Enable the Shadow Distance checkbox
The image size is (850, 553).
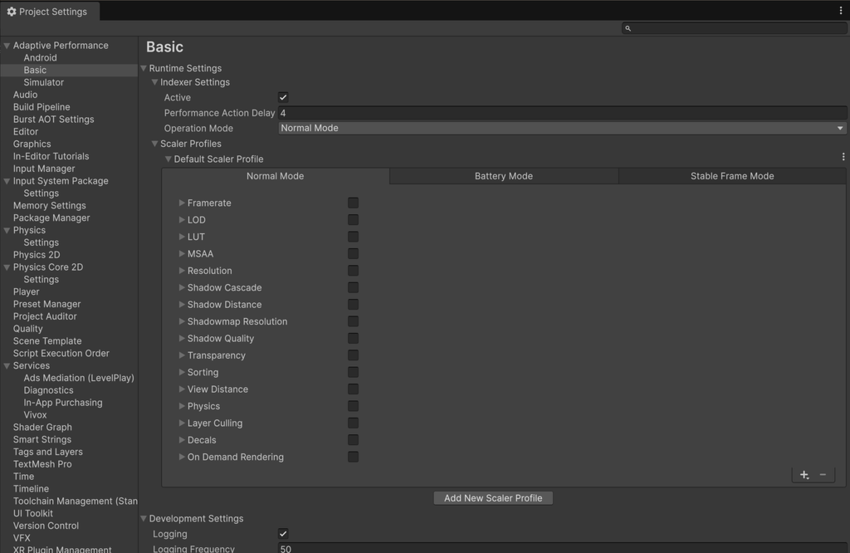pos(353,305)
